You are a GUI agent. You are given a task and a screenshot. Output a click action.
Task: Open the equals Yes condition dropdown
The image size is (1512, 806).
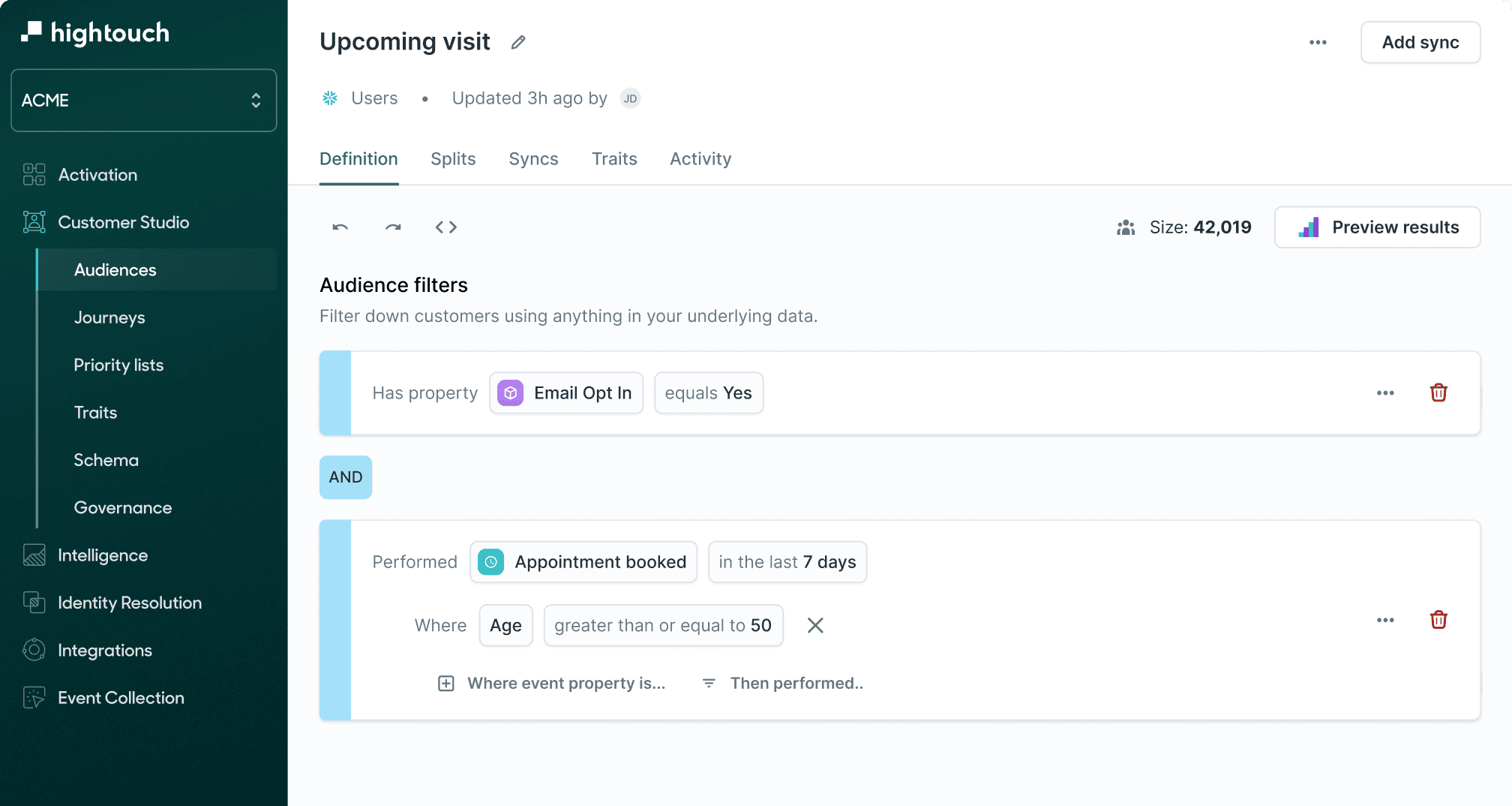[x=708, y=392]
